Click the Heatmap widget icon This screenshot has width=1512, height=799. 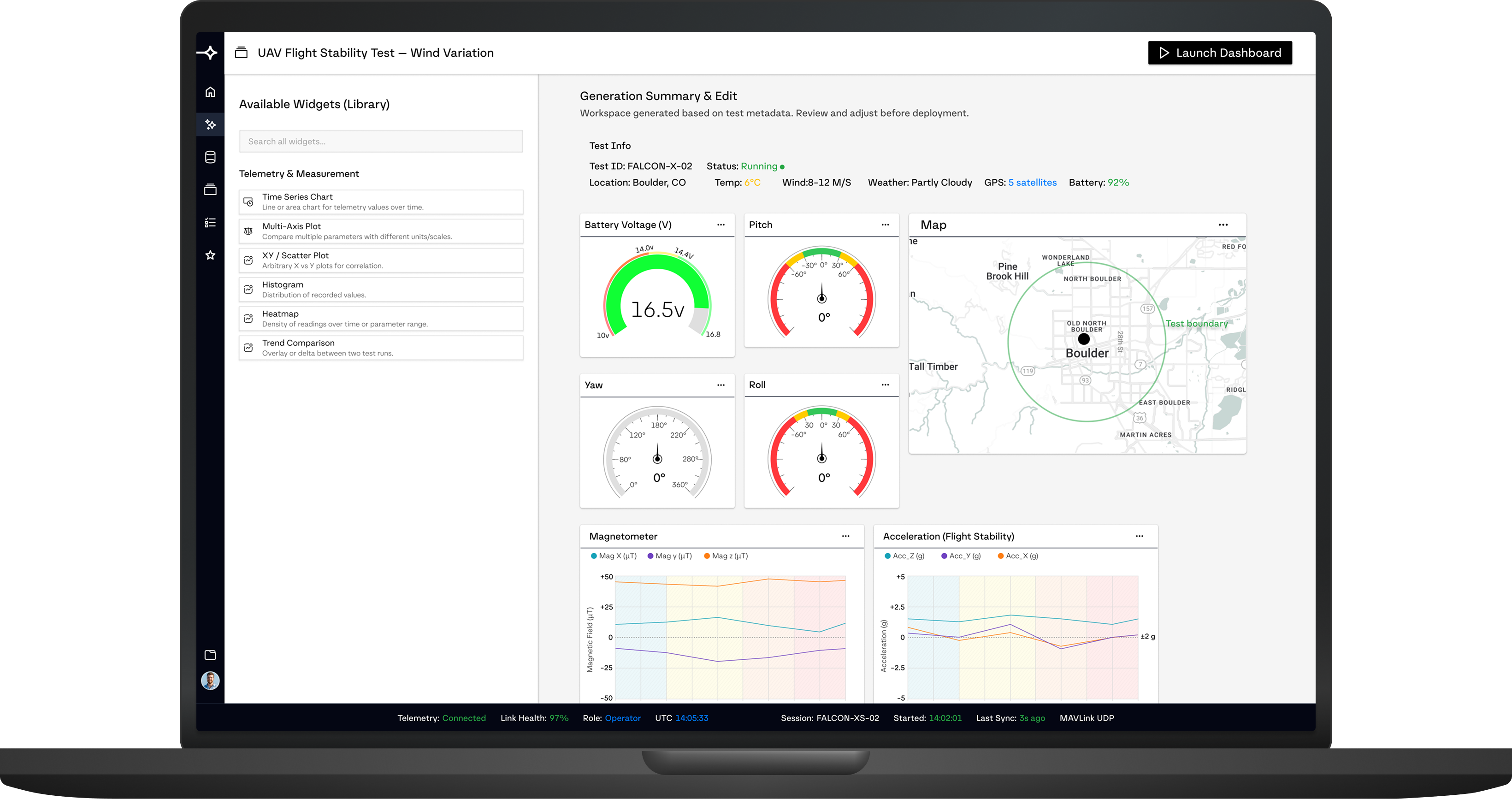coord(248,319)
